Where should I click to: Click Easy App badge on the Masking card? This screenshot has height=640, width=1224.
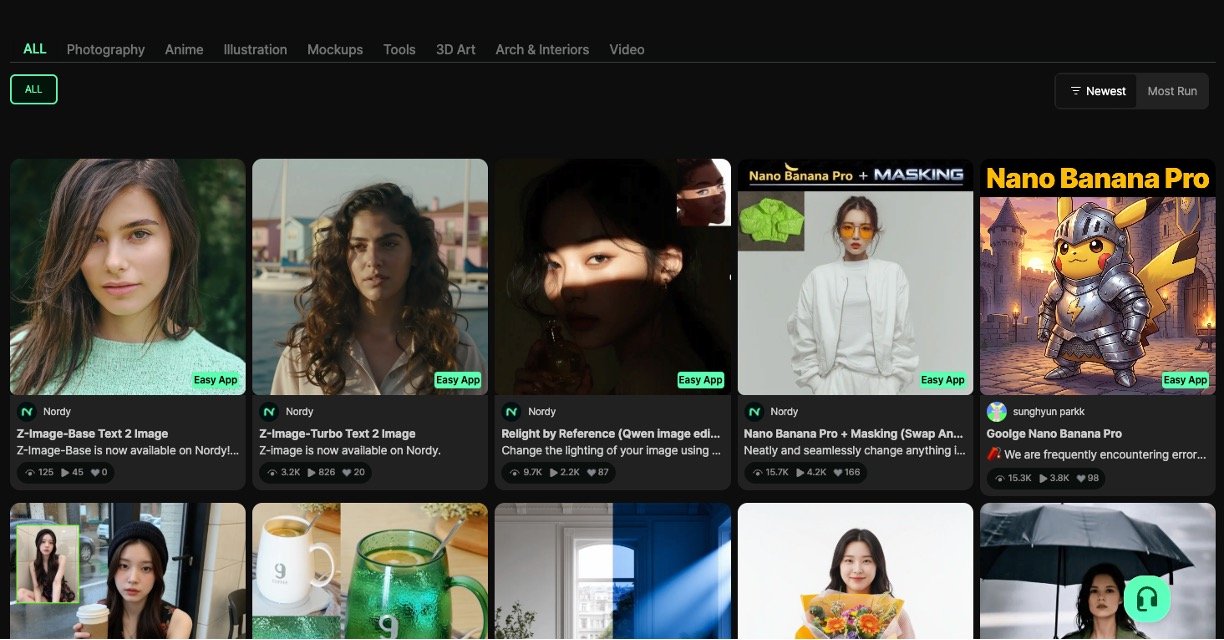coord(942,380)
